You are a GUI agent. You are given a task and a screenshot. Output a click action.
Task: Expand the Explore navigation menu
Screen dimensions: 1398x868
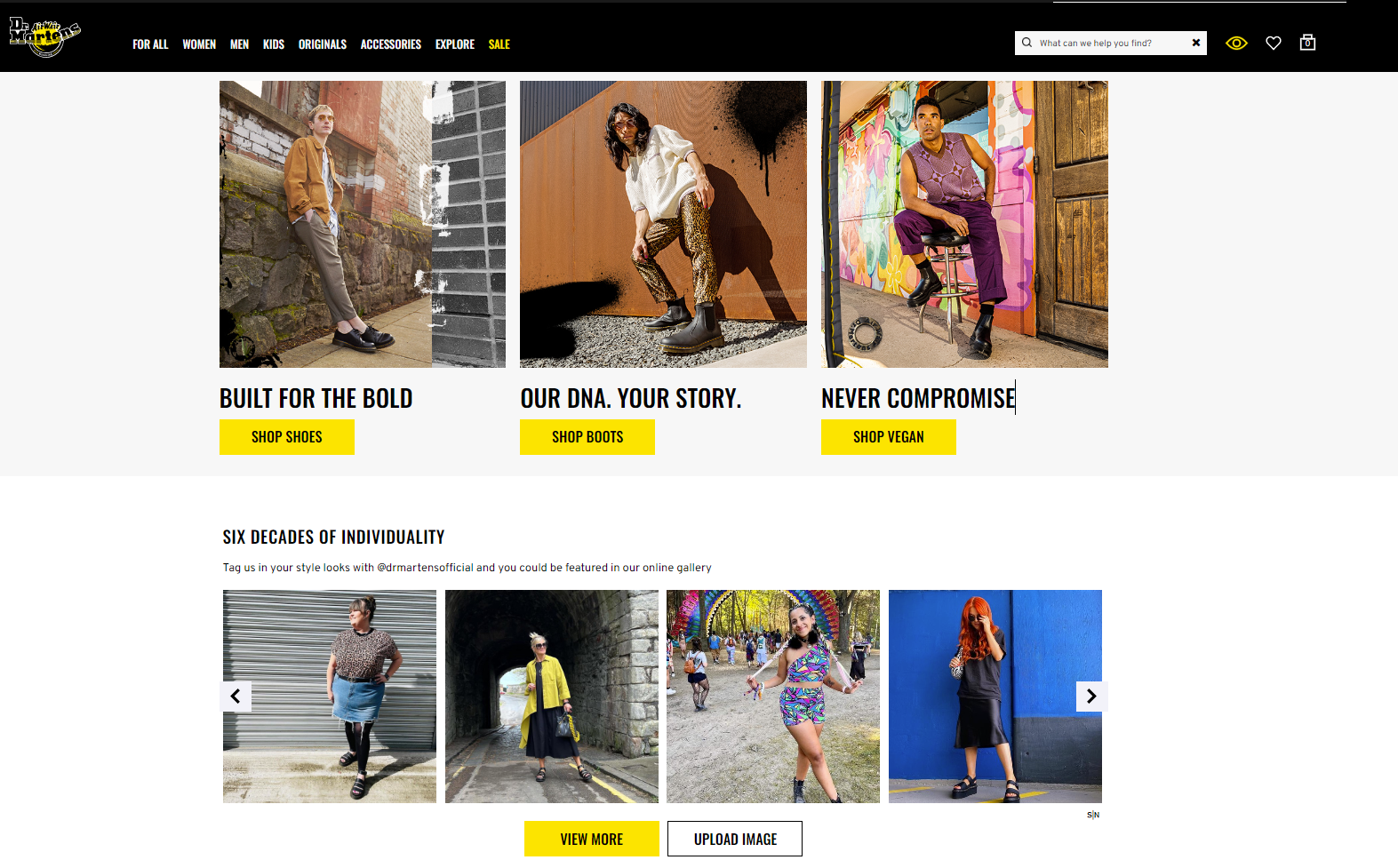[x=455, y=44]
